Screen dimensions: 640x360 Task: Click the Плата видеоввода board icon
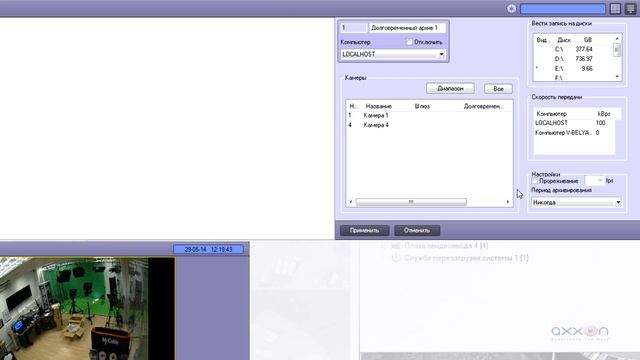396,246
